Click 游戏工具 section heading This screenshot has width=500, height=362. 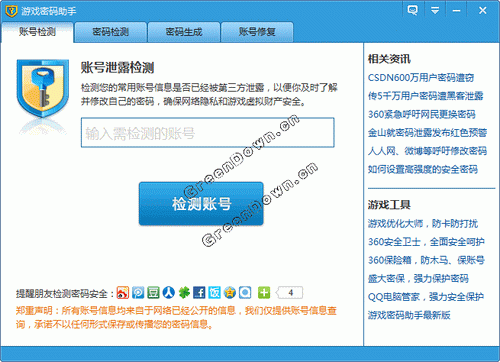pyautogui.click(x=389, y=205)
